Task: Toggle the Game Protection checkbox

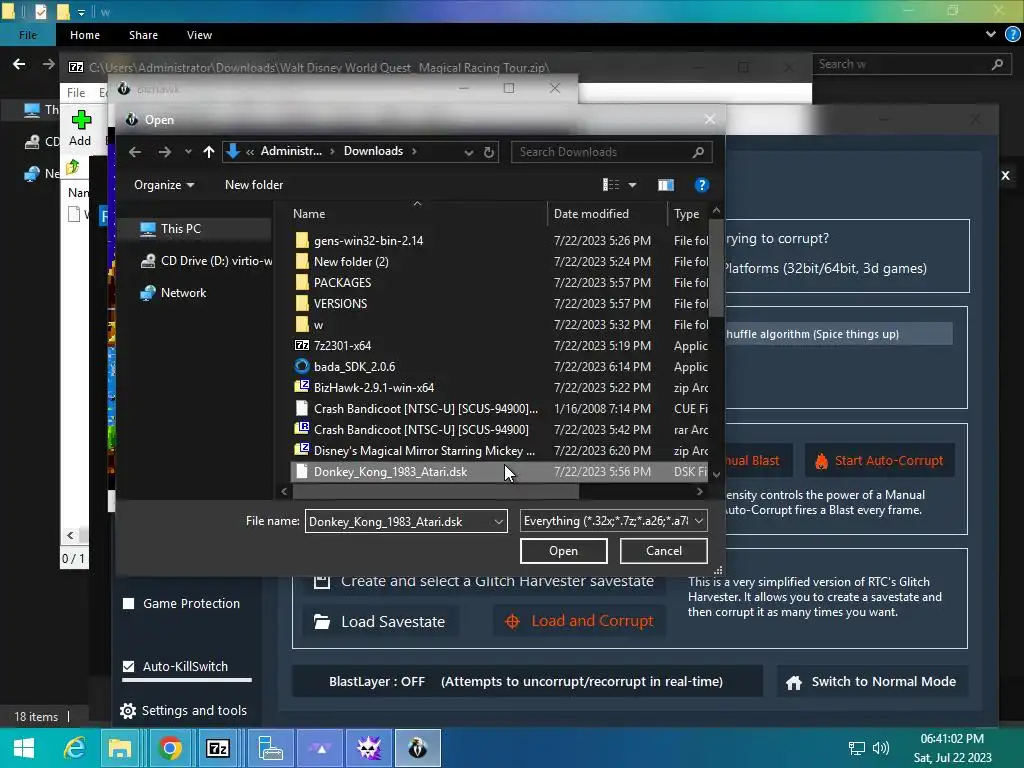Action: click(x=129, y=603)
